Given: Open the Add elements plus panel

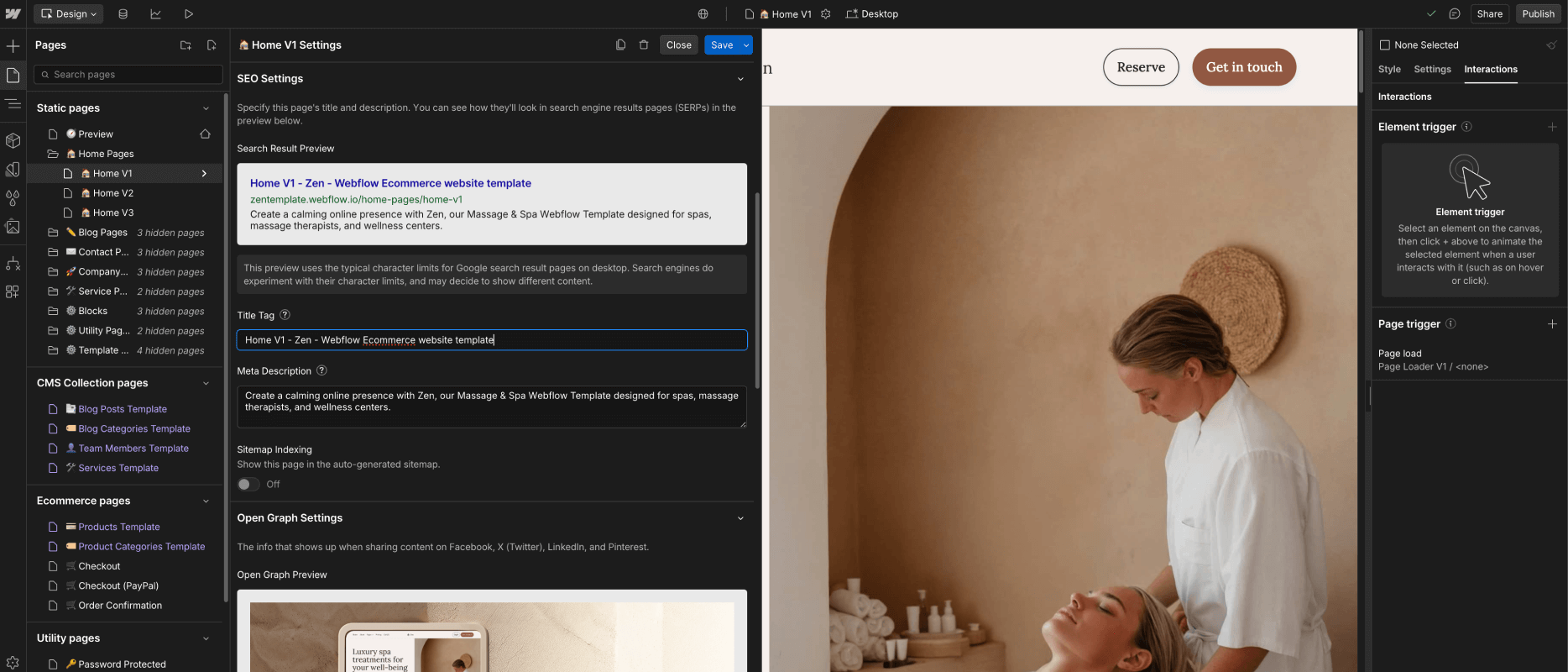Looking at the screenshot, I should 13,46.
